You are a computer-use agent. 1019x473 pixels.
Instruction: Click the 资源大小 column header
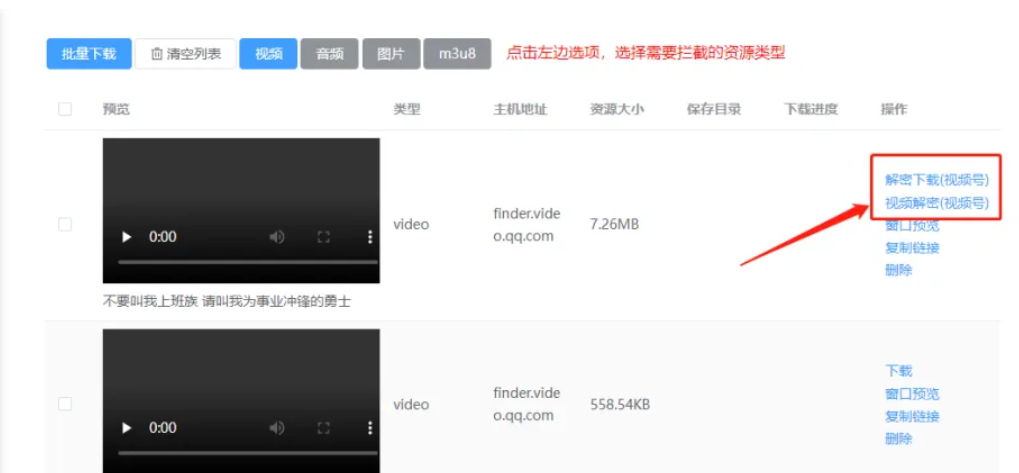click(x=617, y=109)
